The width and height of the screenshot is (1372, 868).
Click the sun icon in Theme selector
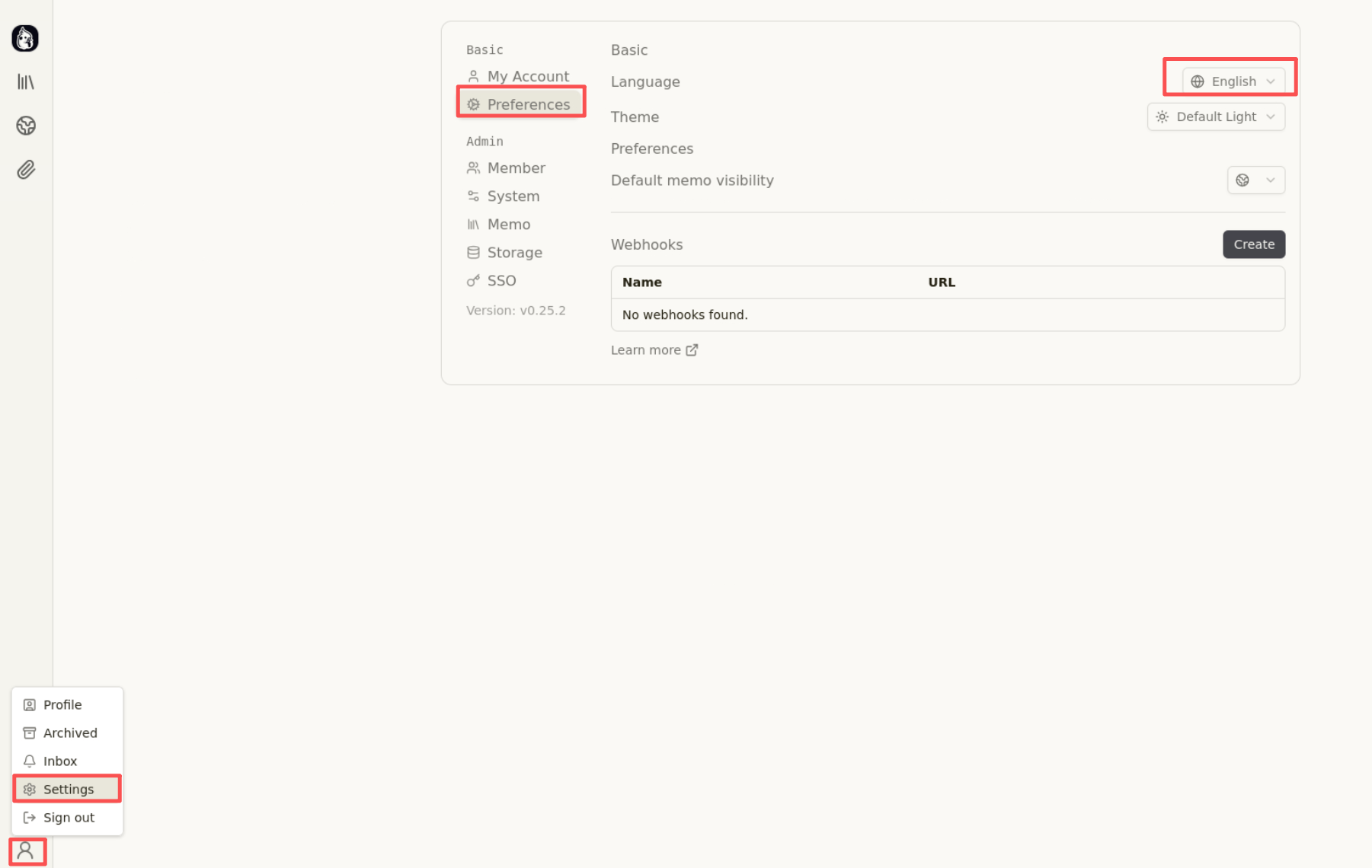click(x=1162, y=117)
